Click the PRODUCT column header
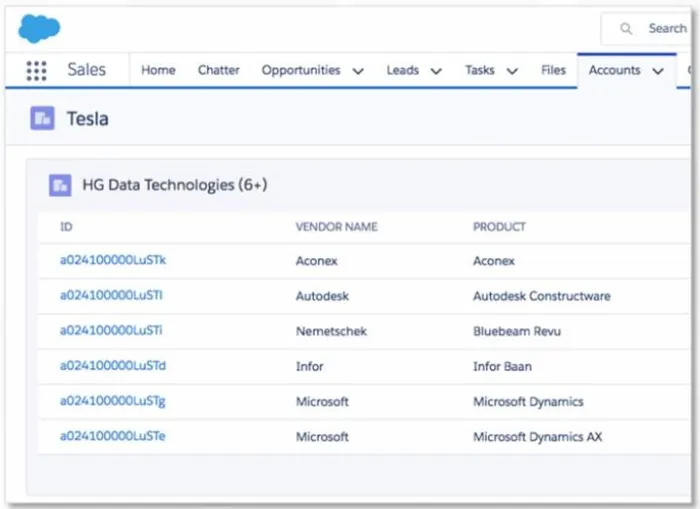The width and height of the screenshot is (700, 509). 499,227
